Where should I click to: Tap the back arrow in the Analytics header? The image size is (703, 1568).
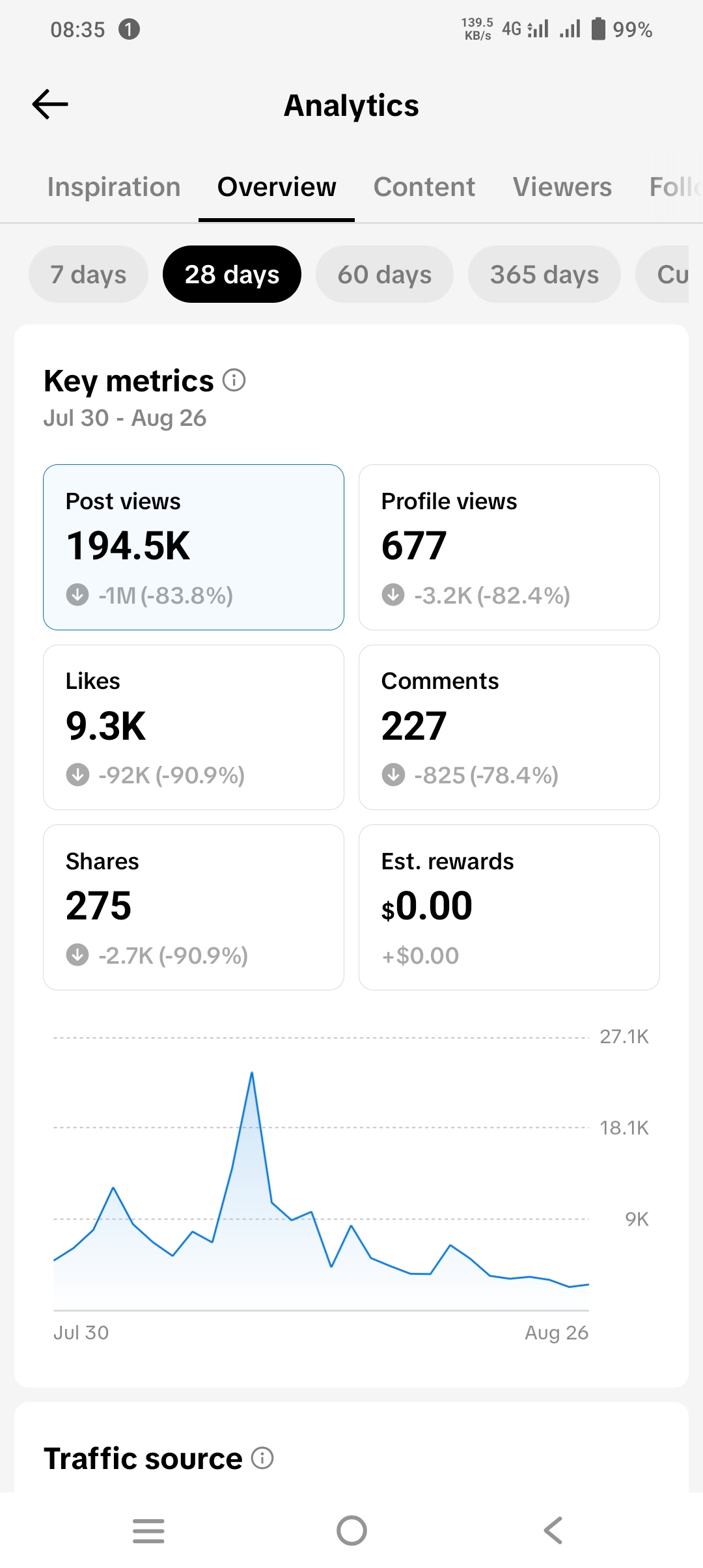click(x=50, y=104)
